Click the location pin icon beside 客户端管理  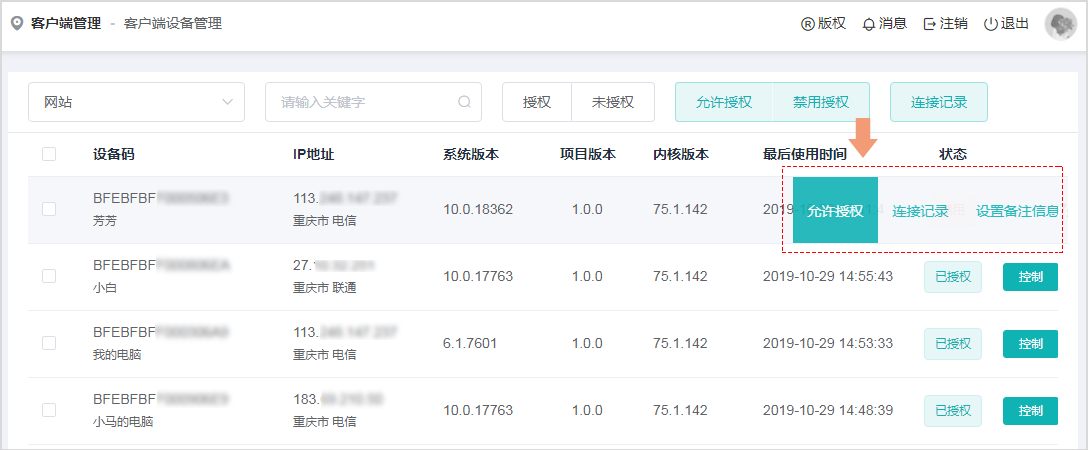pyautogui.click(x=17, y=23)
